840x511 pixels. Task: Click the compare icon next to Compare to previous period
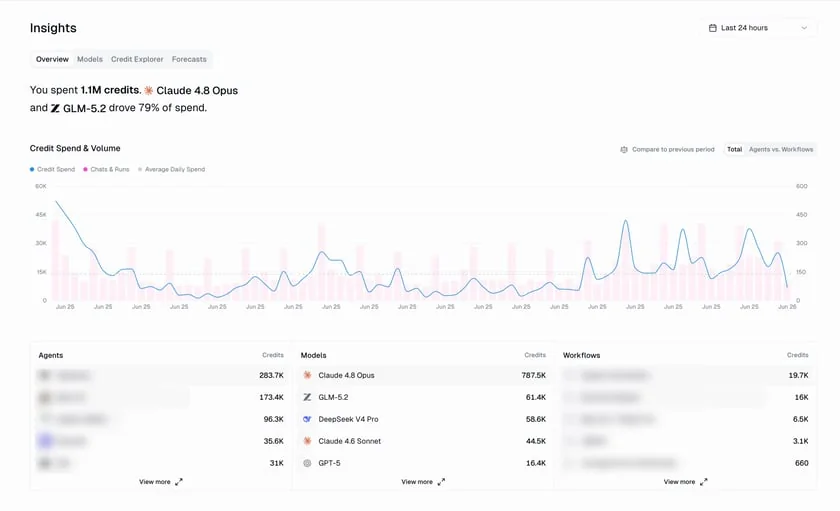pos(624,149)
